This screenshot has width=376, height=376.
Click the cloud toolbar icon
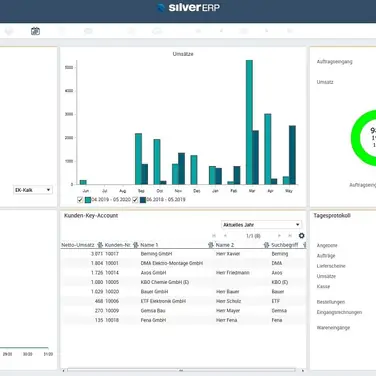[x=157, y=31]
